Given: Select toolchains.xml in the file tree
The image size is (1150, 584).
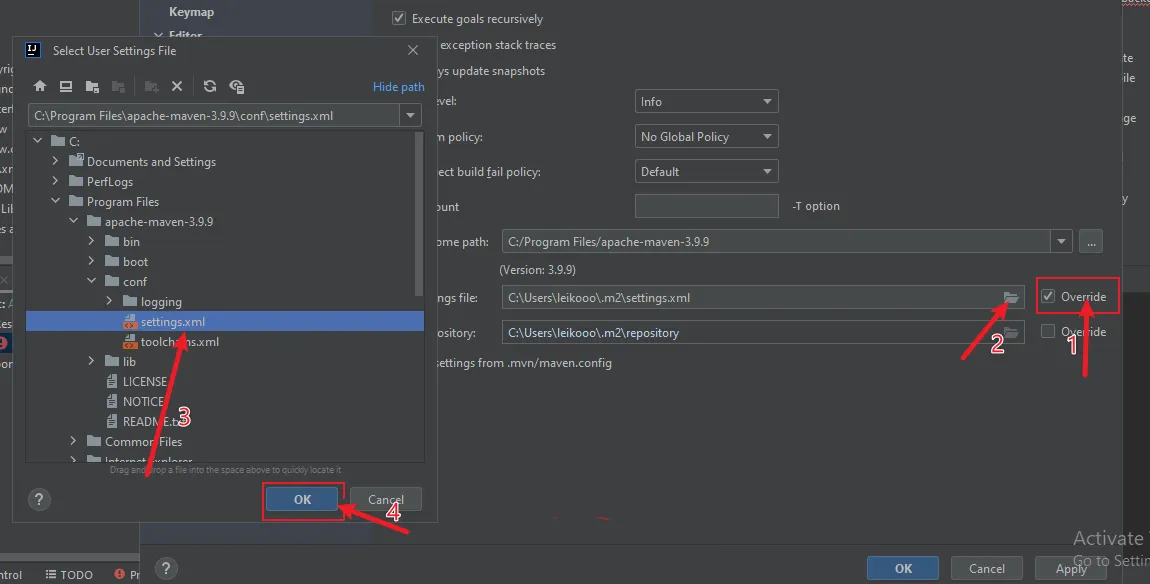Looking at the screenshot, I should tap(179, 342).
